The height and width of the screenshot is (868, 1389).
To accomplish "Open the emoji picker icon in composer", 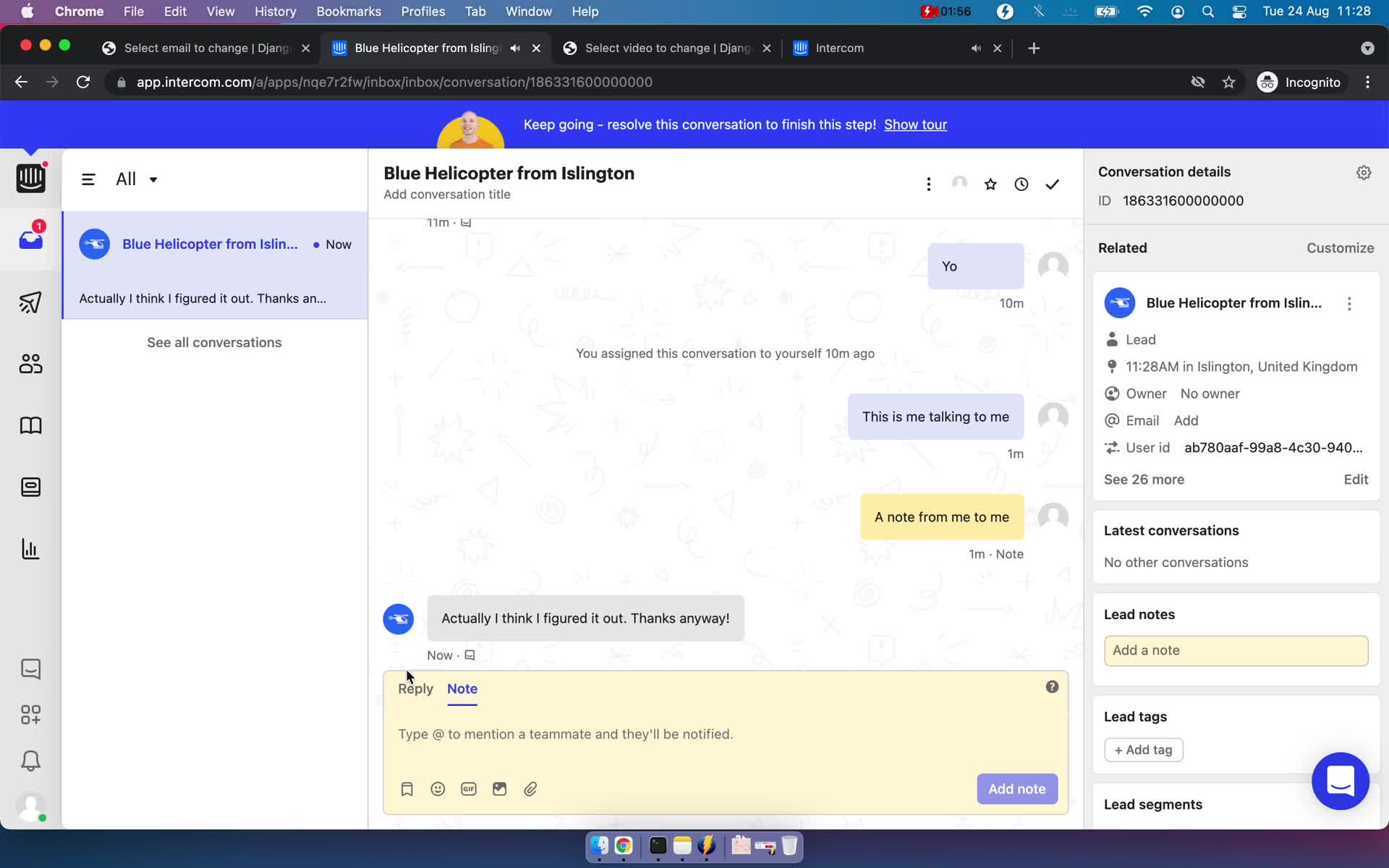I will coord(437,789).
